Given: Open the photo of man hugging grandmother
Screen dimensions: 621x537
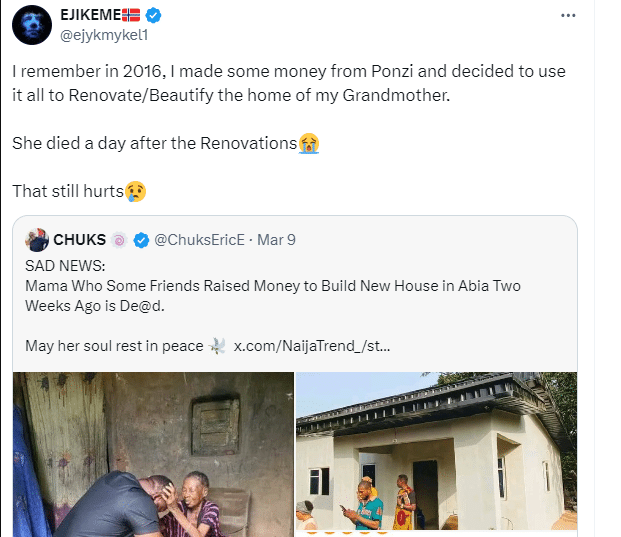Looking at the screenshot, I should 152,454.
